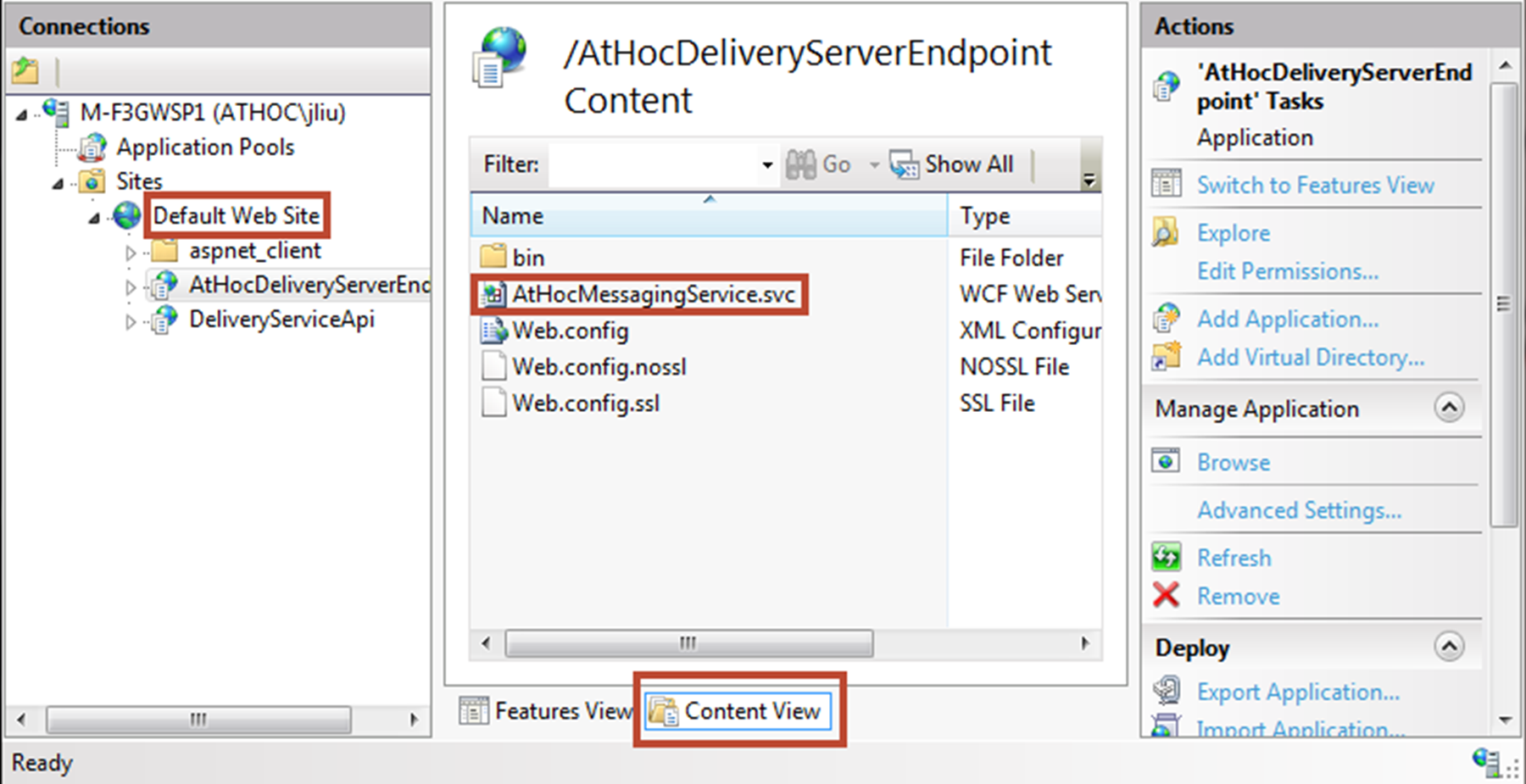
Task: Expand the aspnet_client folder node
Action: [x=130, y=252]
